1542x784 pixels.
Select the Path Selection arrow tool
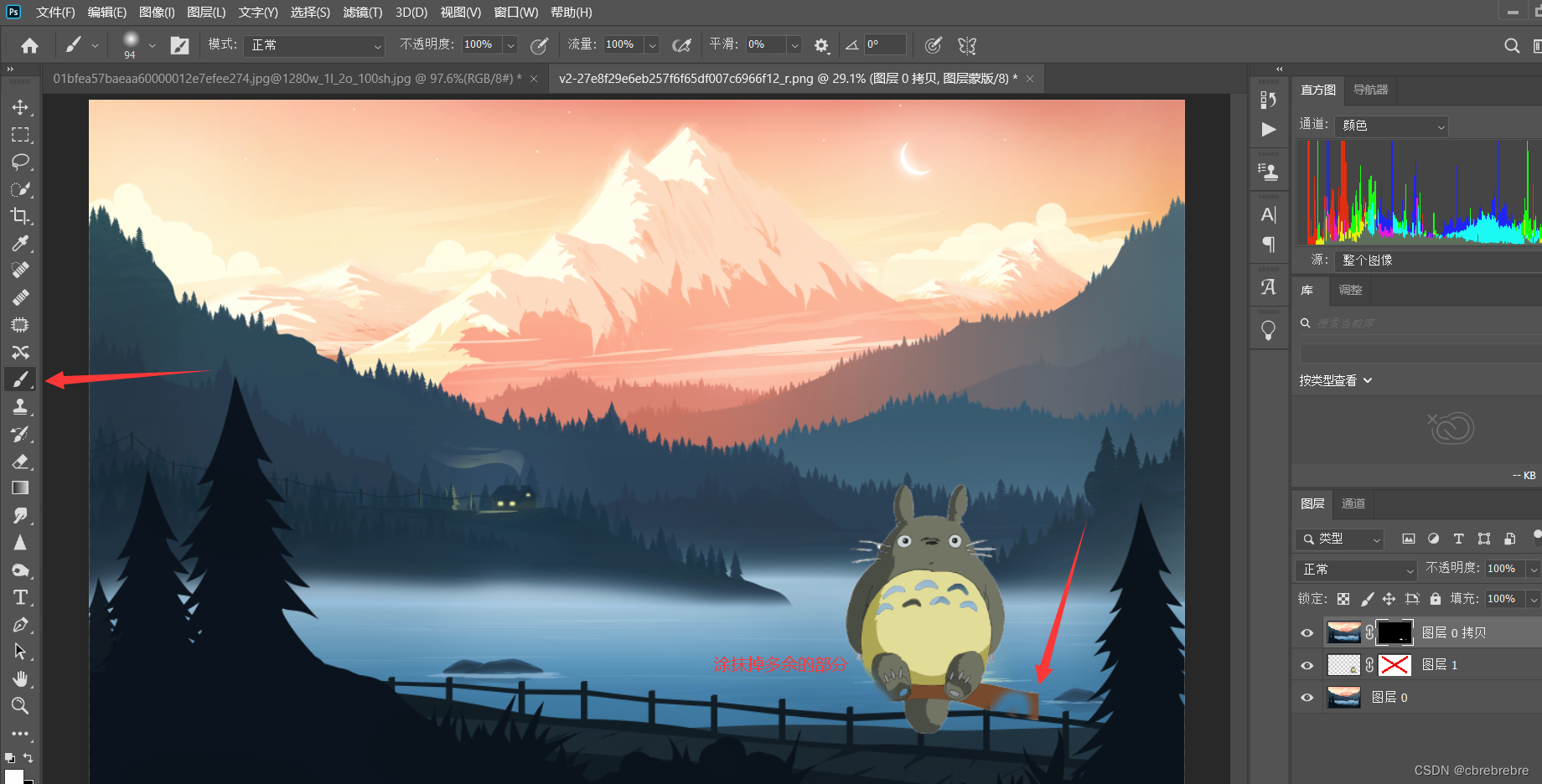[x=20, y=652]
